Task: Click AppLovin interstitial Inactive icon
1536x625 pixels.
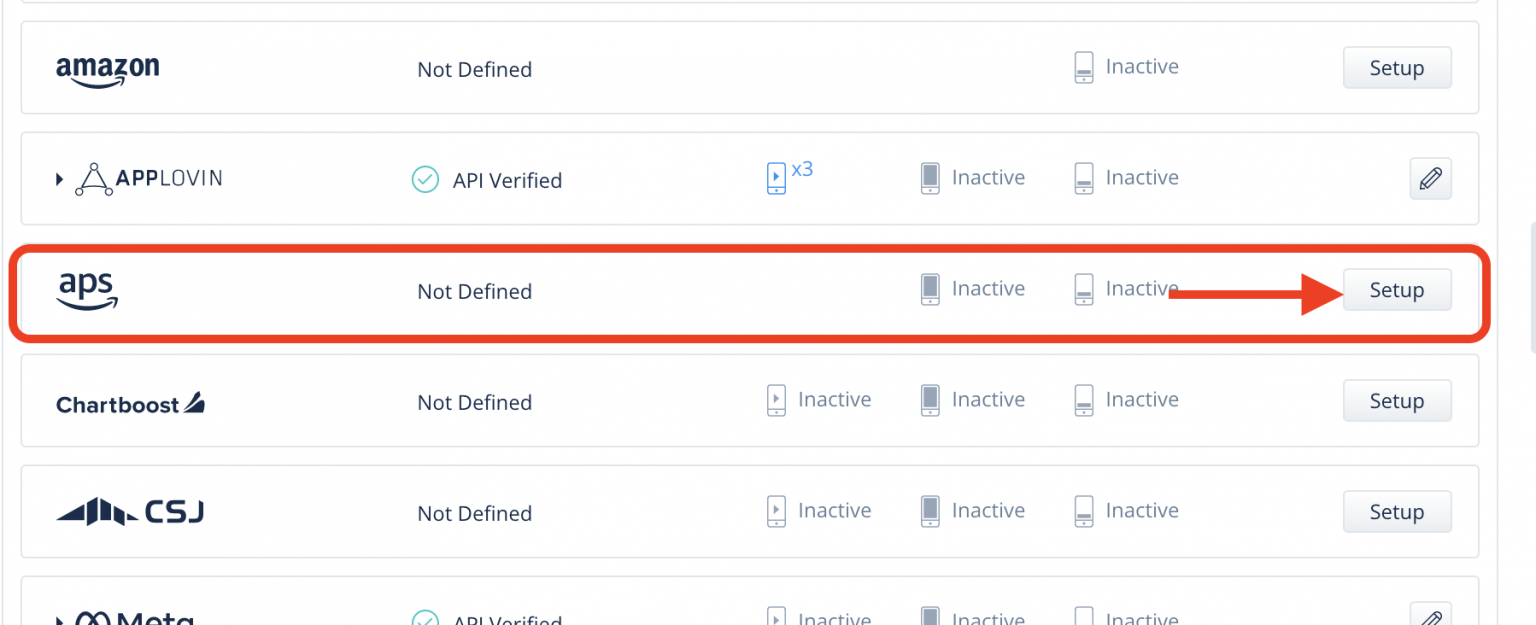Action: 930,178
